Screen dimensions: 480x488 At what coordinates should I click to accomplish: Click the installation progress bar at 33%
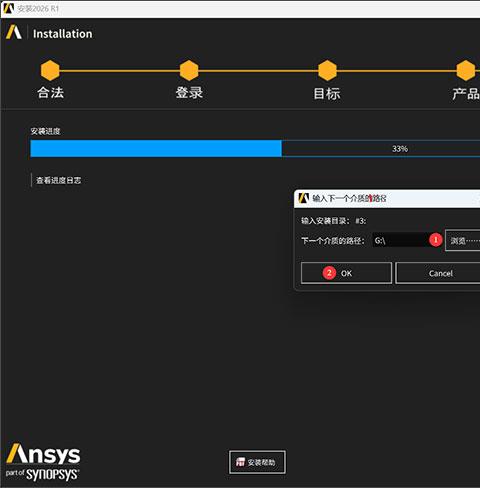point(255,148)
